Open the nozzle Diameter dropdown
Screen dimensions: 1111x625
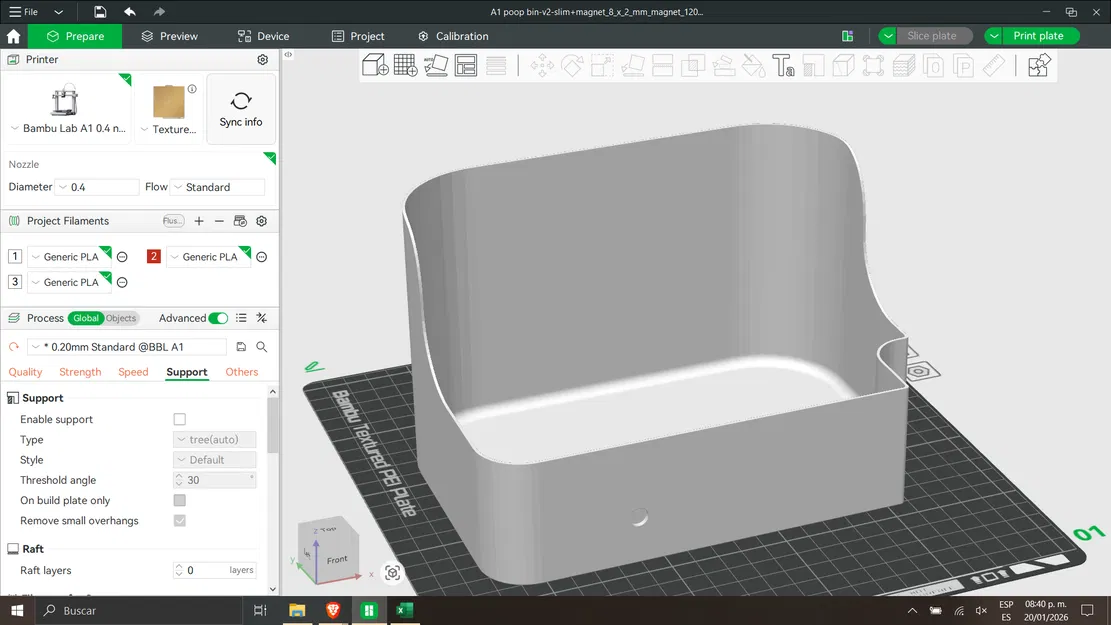[98, 187]
